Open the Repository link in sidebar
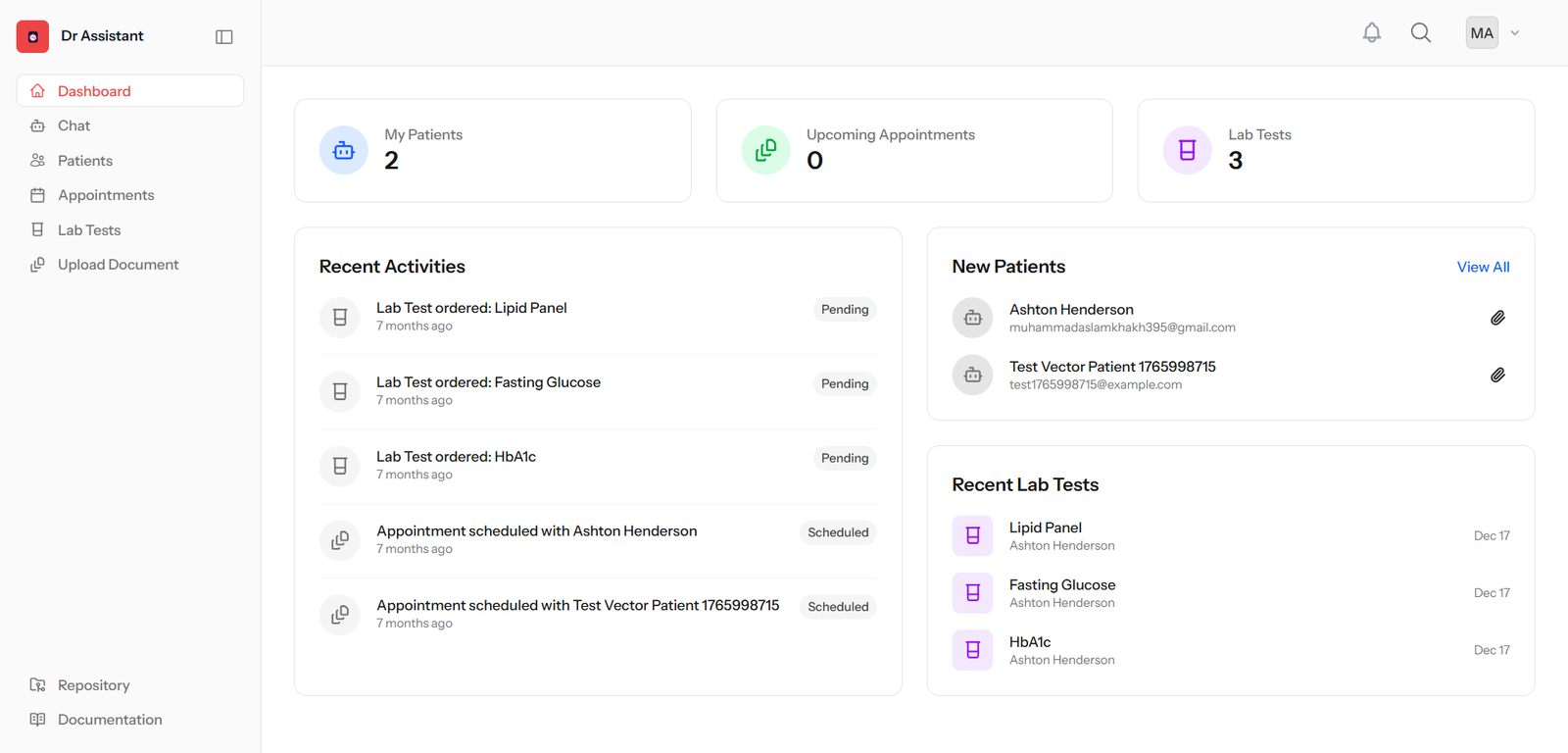This screenshot has height=753, width=1568. (x=130, y=684)
